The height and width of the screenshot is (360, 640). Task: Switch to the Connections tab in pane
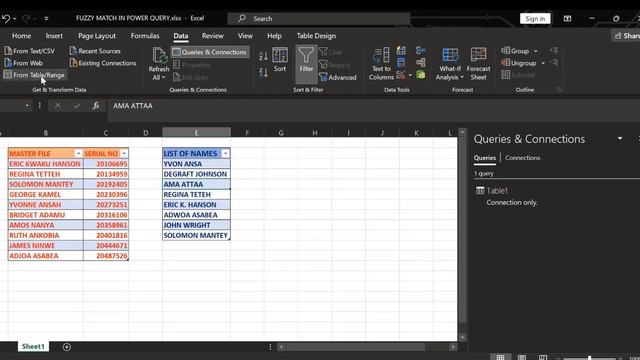tap(522, 158)
